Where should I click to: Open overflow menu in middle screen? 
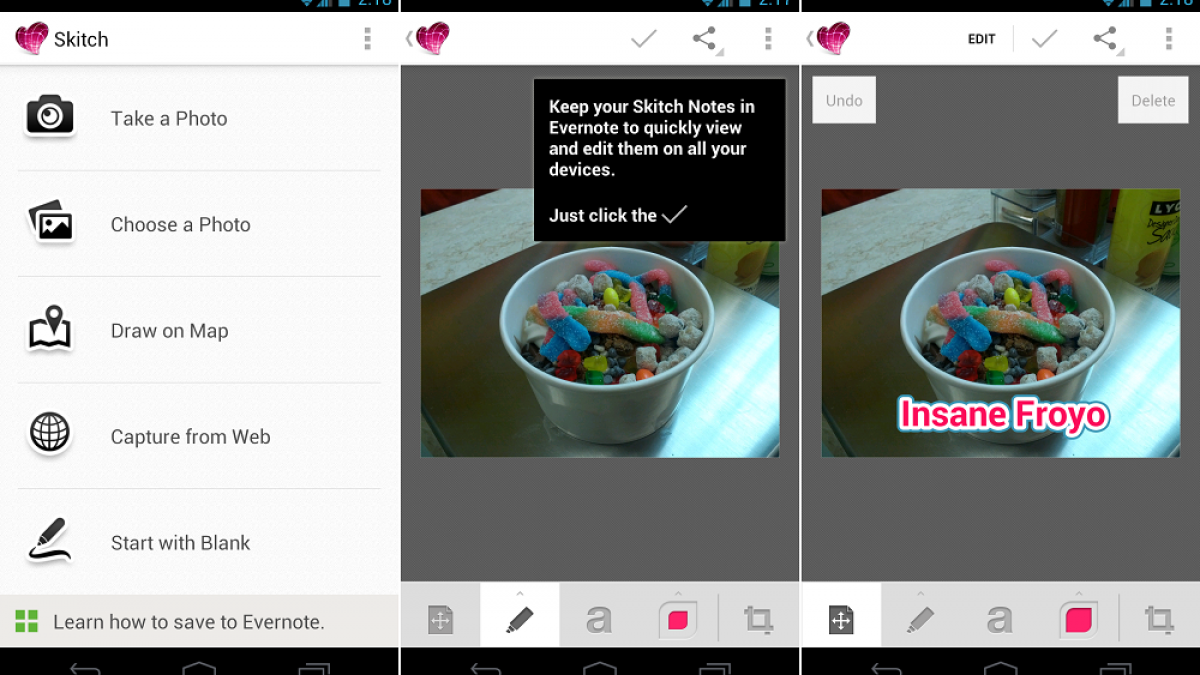coord(768,39)
